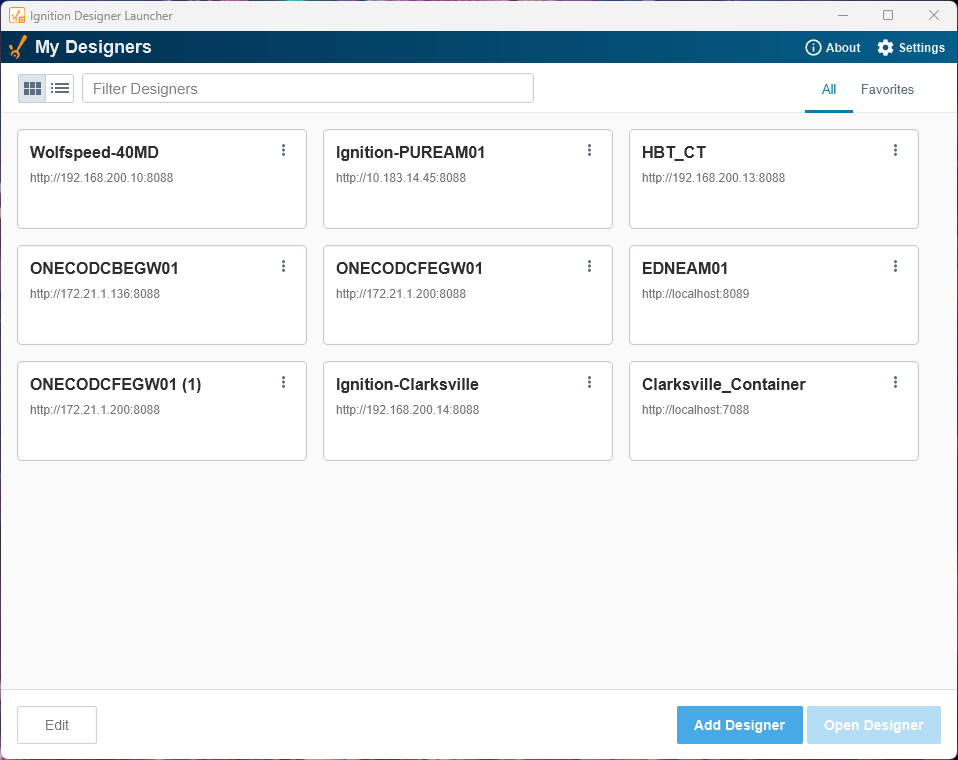Viewport: 958px width, 760px height.
Task: Click kebab icon on EDNEAM01 card
Action: (895, 266)
